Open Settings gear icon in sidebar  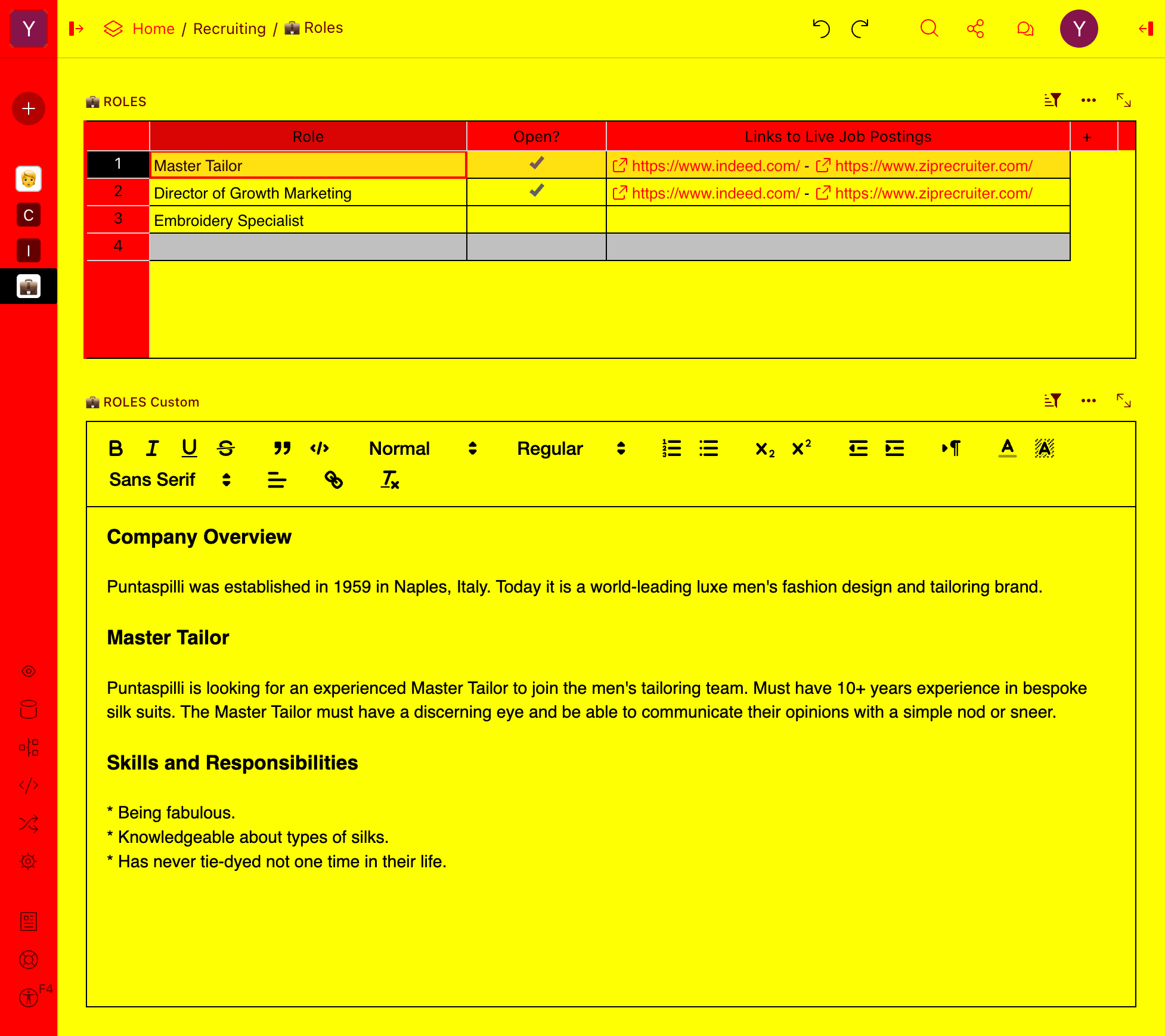29,862
